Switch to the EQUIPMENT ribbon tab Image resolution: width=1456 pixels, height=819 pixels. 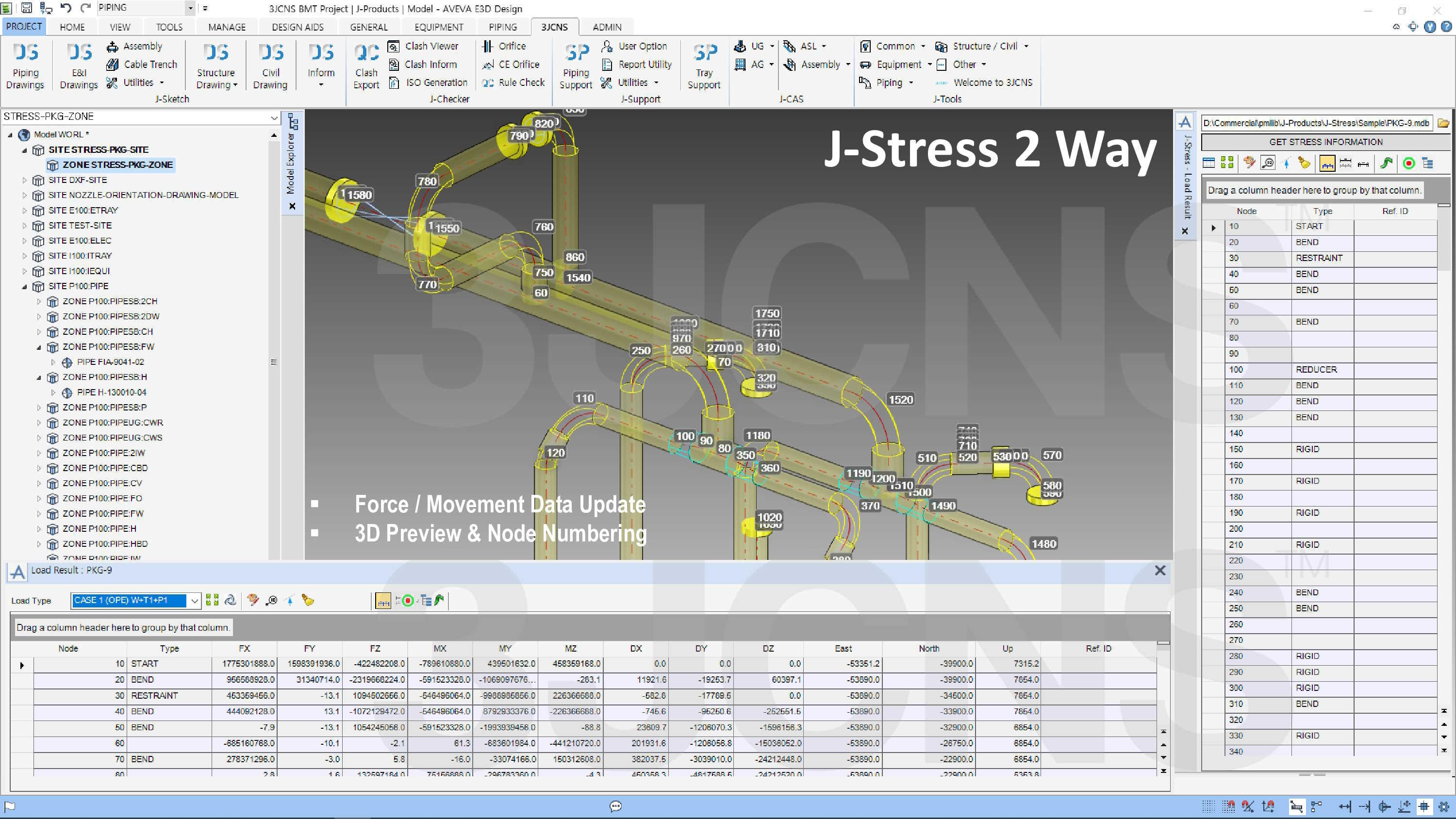pyautogui.click(x=439, y=27)
